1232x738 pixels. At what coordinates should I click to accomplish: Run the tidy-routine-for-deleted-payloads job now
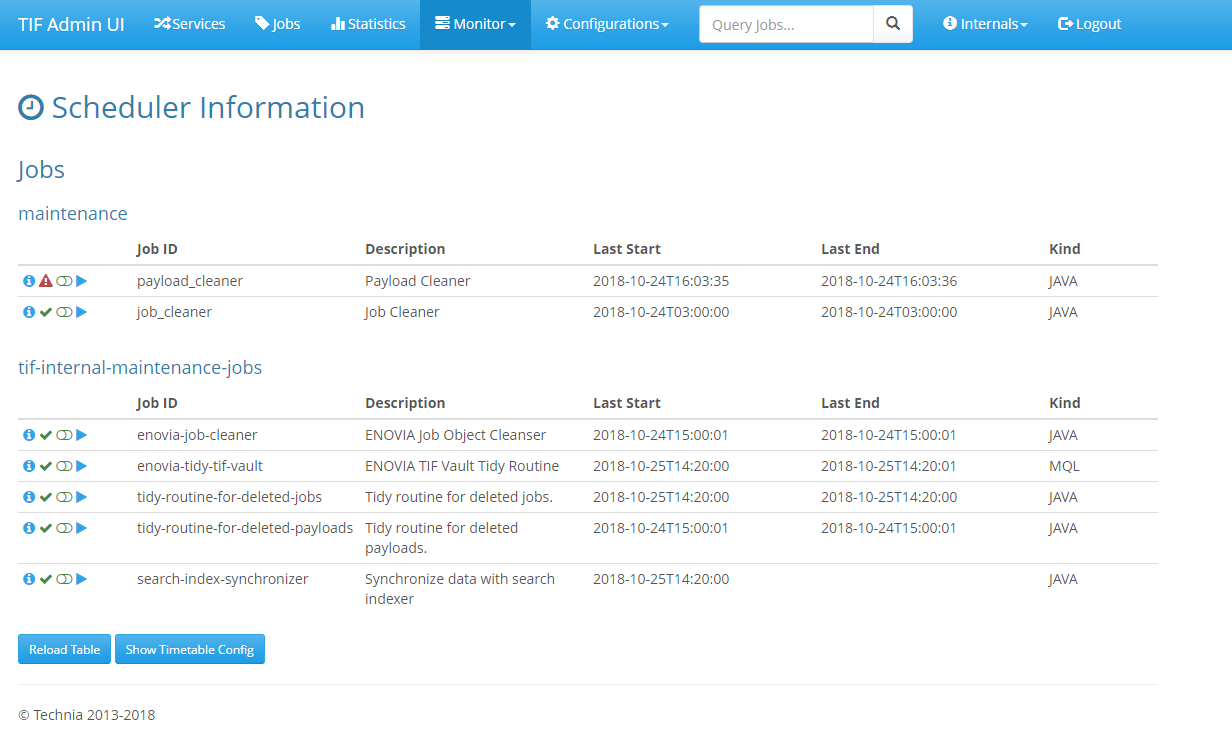pos(82,529)
